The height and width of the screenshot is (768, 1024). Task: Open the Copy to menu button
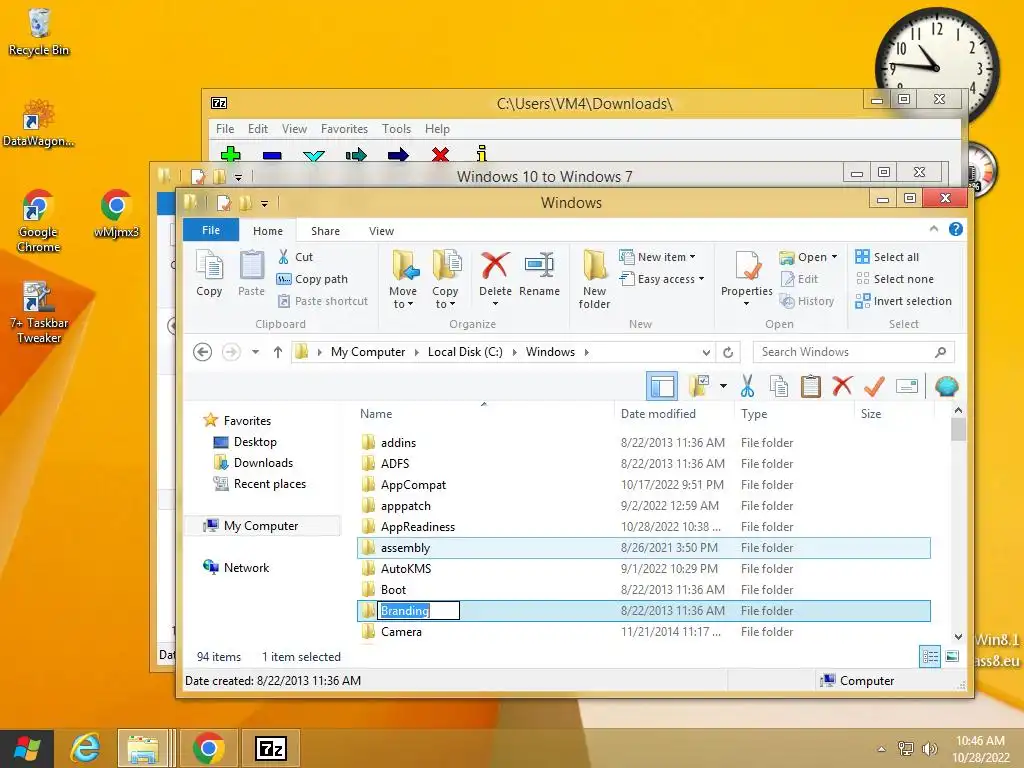click(445, 279)
